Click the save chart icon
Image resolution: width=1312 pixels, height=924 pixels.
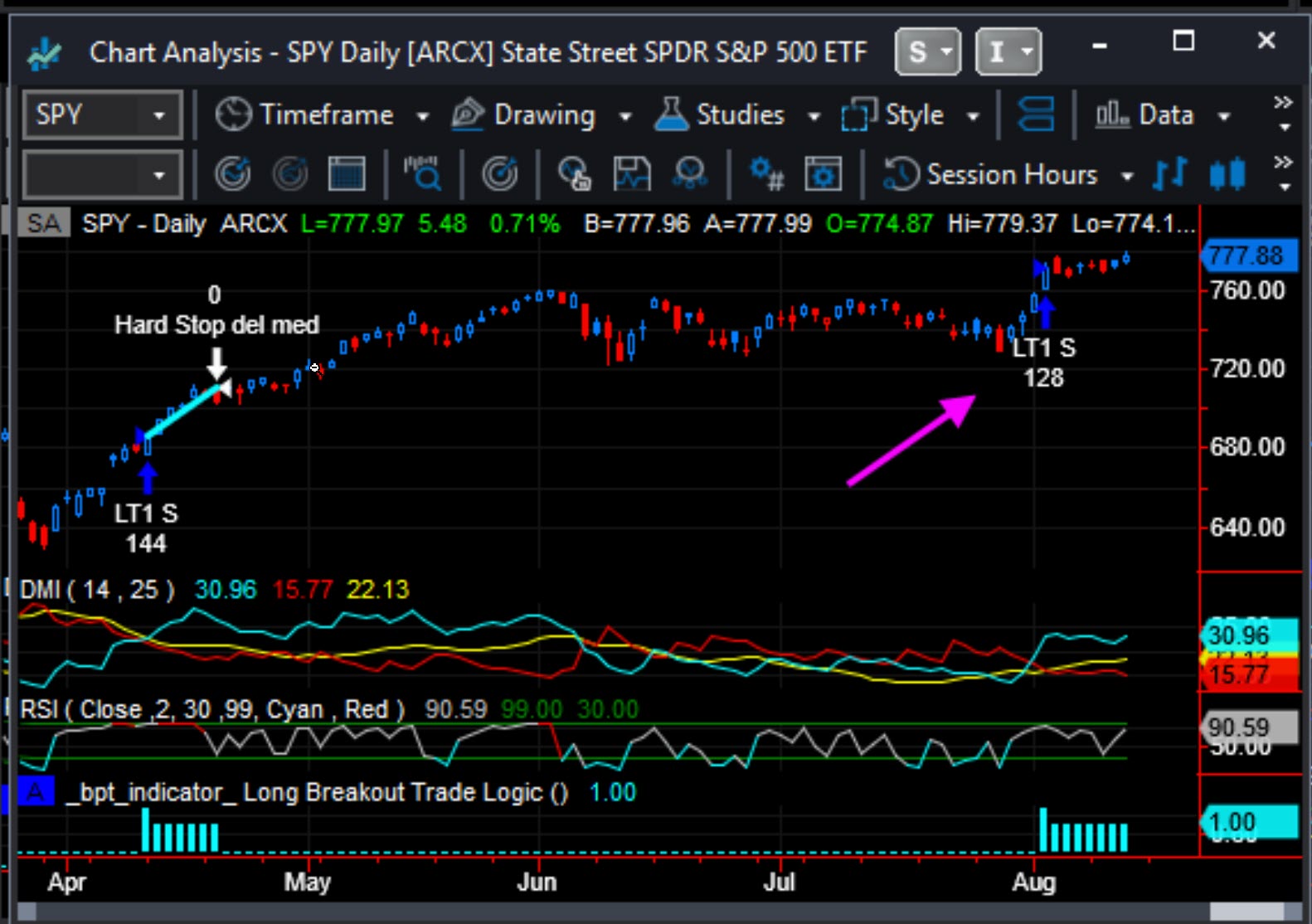tap(632, 174)
